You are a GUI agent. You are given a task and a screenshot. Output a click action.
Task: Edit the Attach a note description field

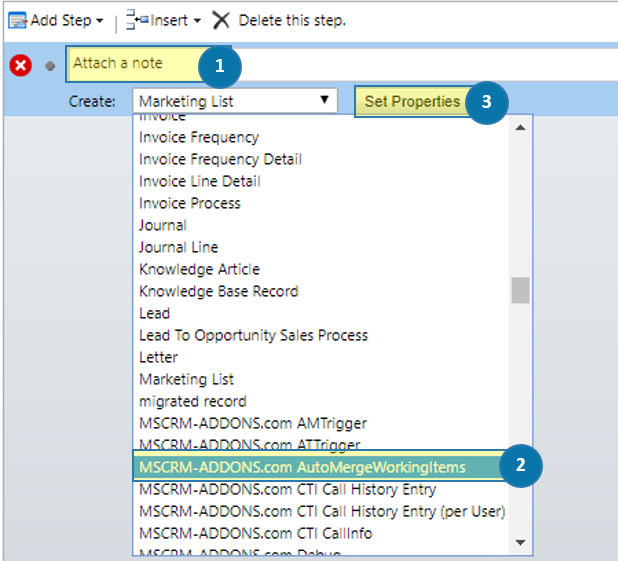point(341,64)
